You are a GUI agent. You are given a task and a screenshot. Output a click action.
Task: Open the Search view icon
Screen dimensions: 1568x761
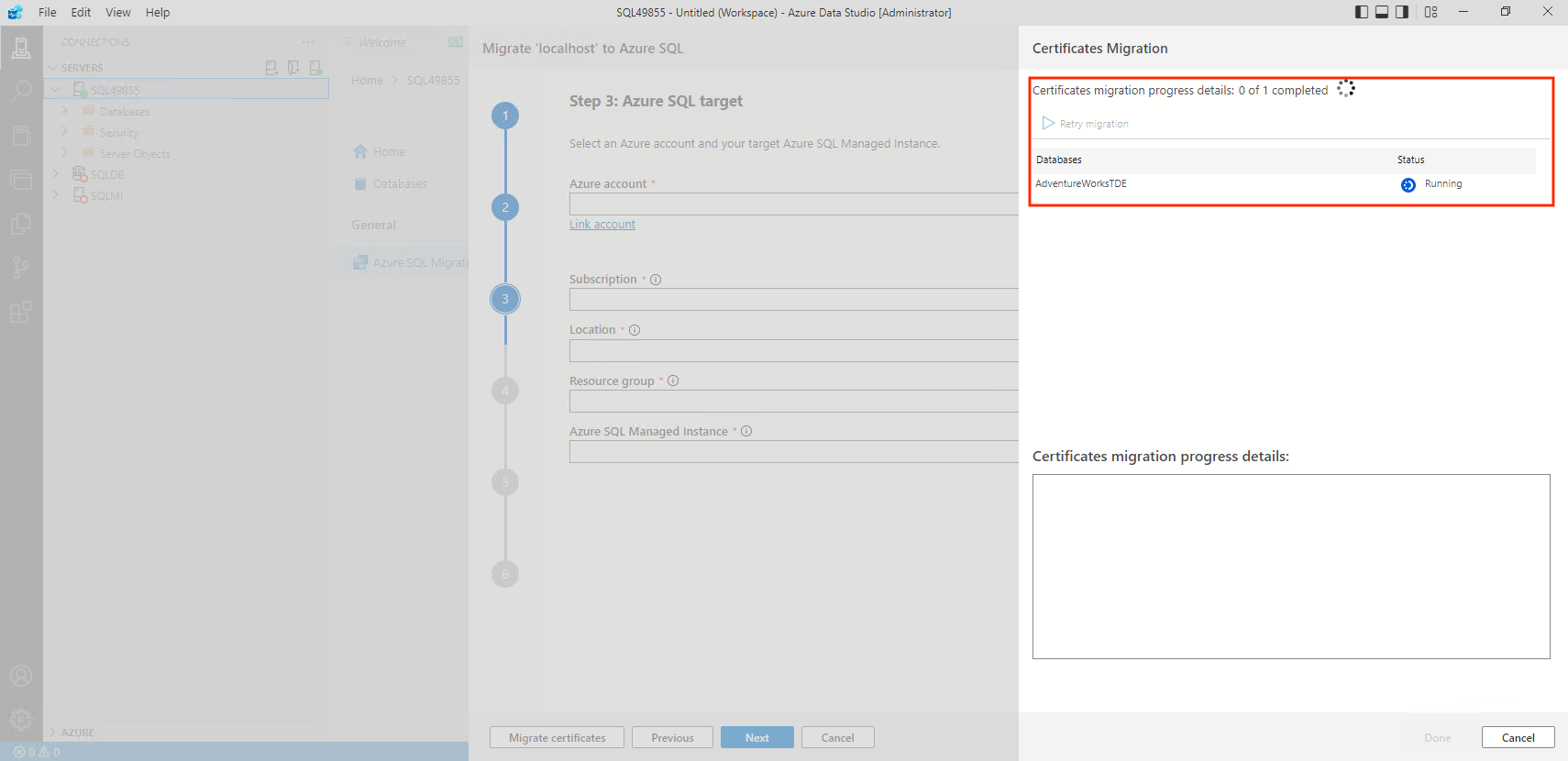click(x=21, y=92)
